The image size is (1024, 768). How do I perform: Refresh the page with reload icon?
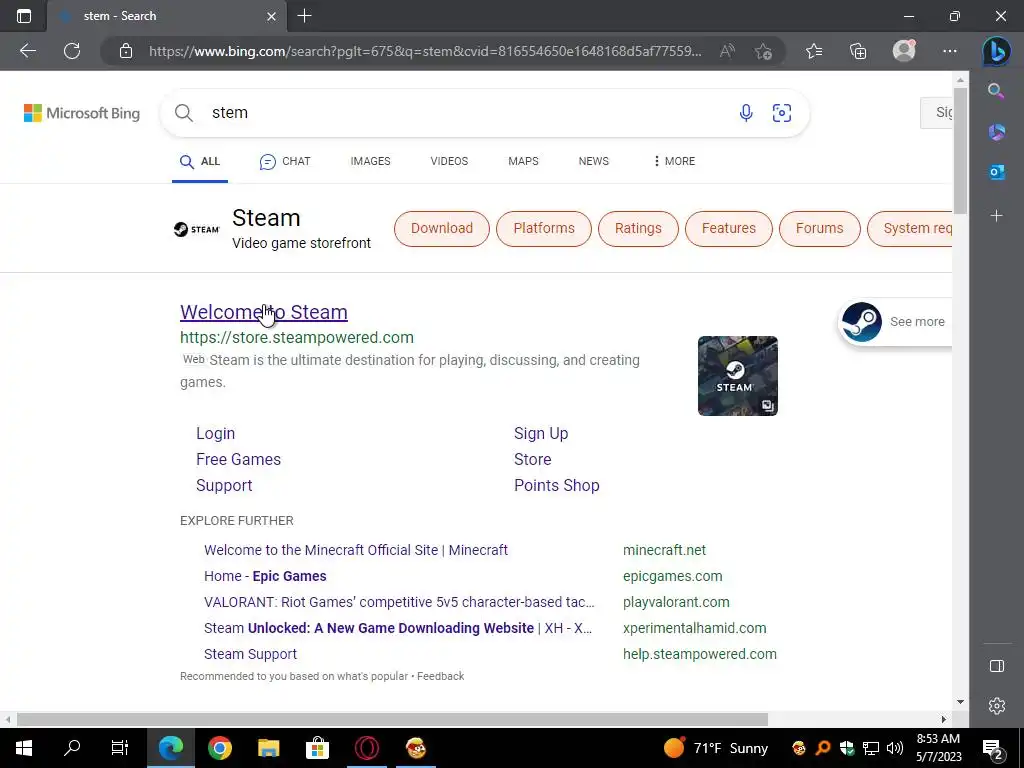(72, 51)
